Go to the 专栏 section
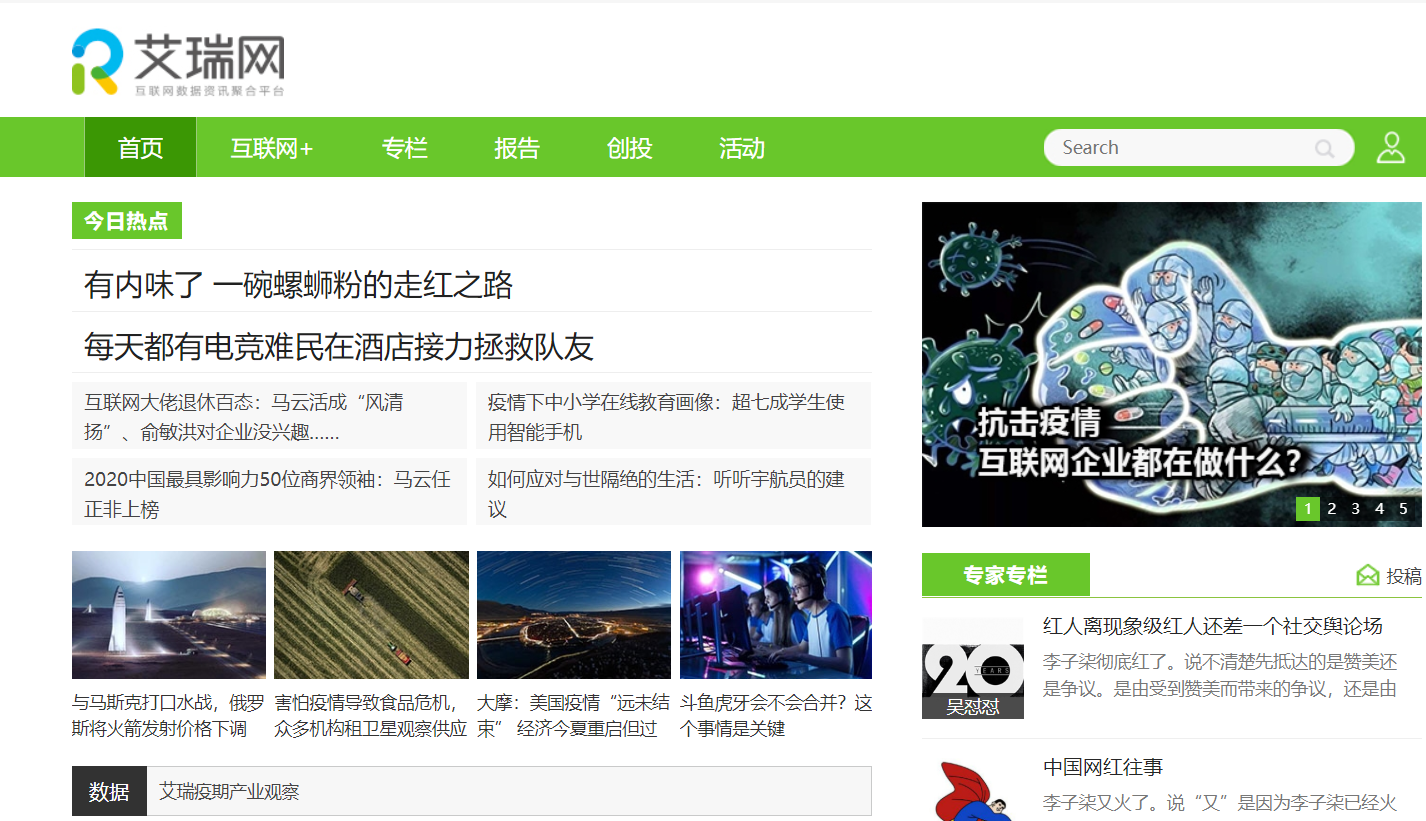Image resolution: width=1426 pixels, height=821 pixels. (404, 148)
